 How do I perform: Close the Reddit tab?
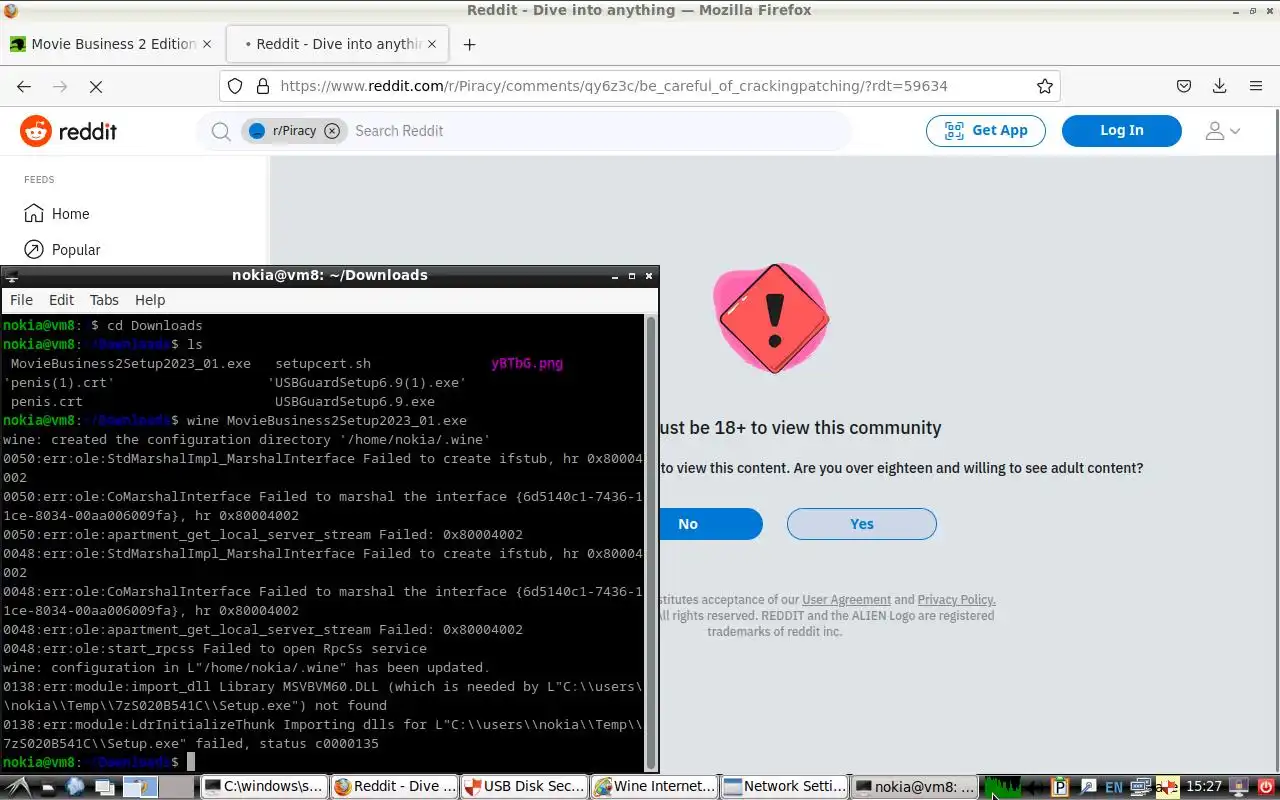coord(433,44)
